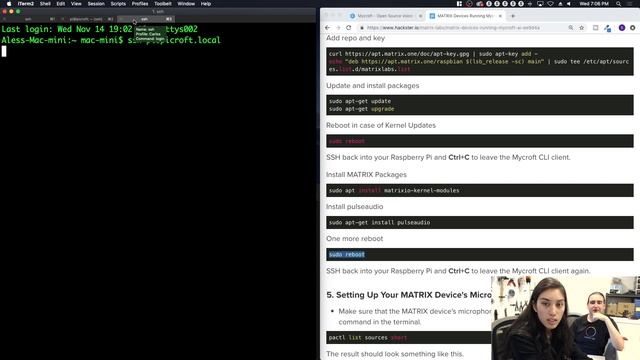Click the 'Add repo and key' text
Image resolution: width=640 pixels, height=360 pixels.
tap(355, 38)
